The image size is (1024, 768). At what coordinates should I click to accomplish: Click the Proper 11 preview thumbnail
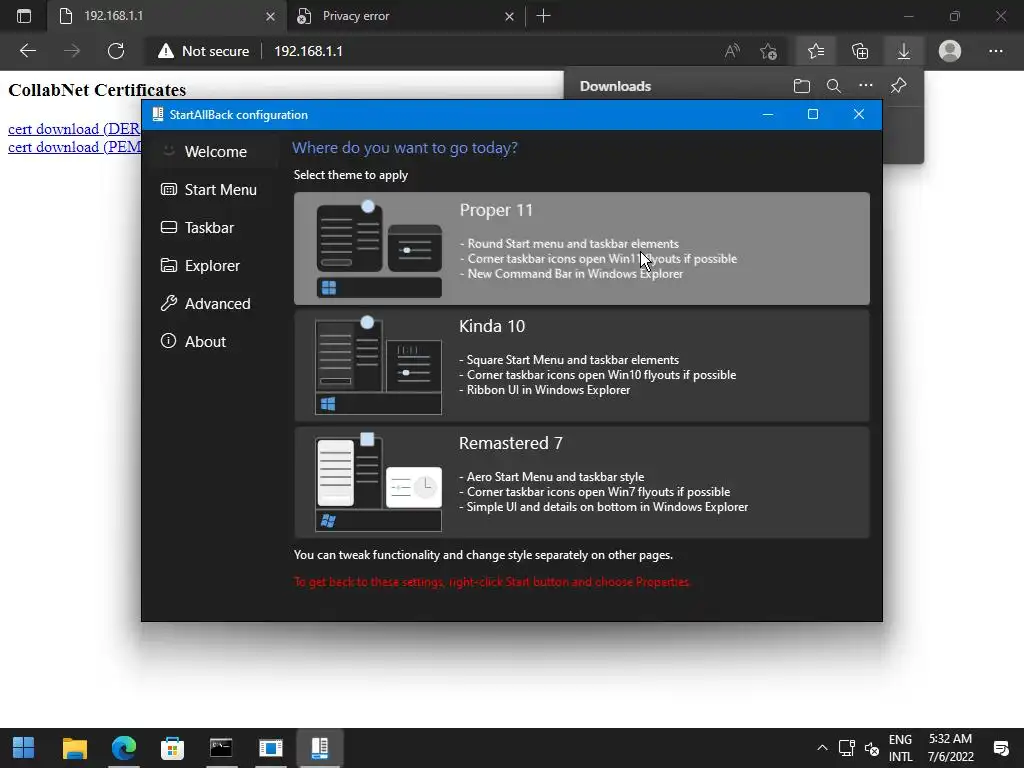pyautogui.click(x=379, y=249)
